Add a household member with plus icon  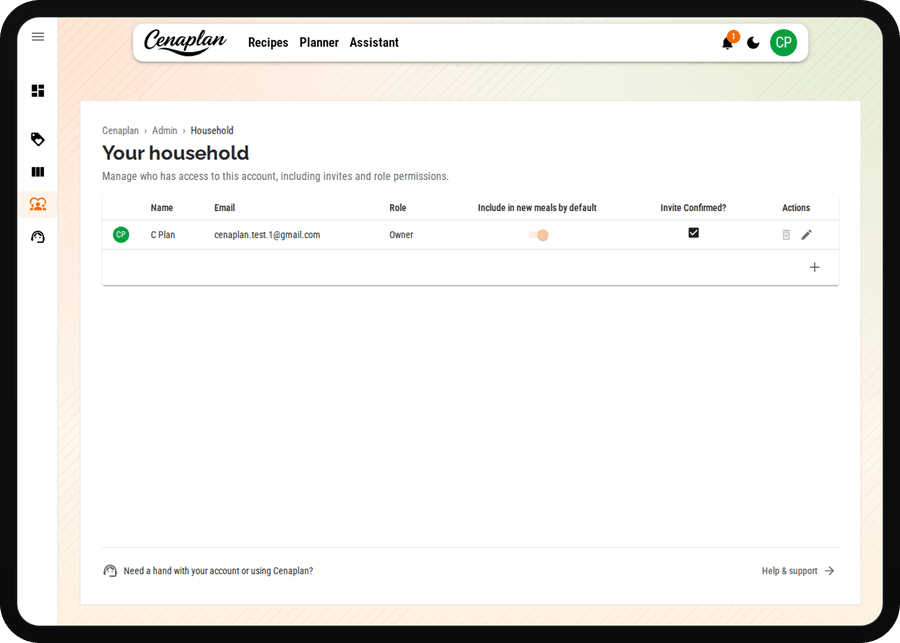tap(814, 267)
